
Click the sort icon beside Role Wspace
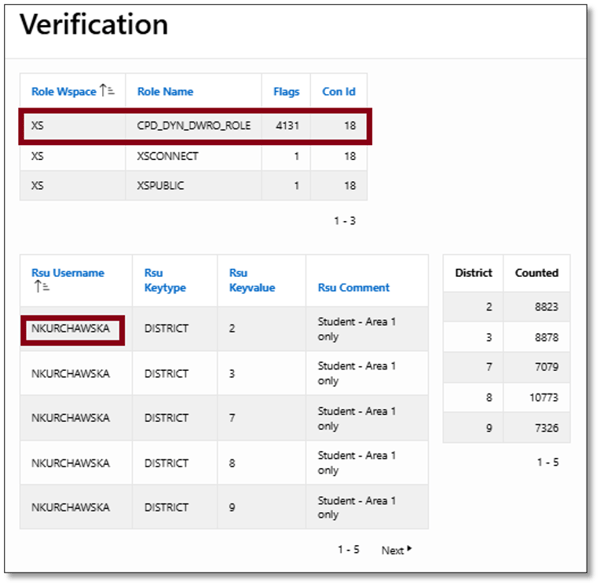tap(108, 92)
